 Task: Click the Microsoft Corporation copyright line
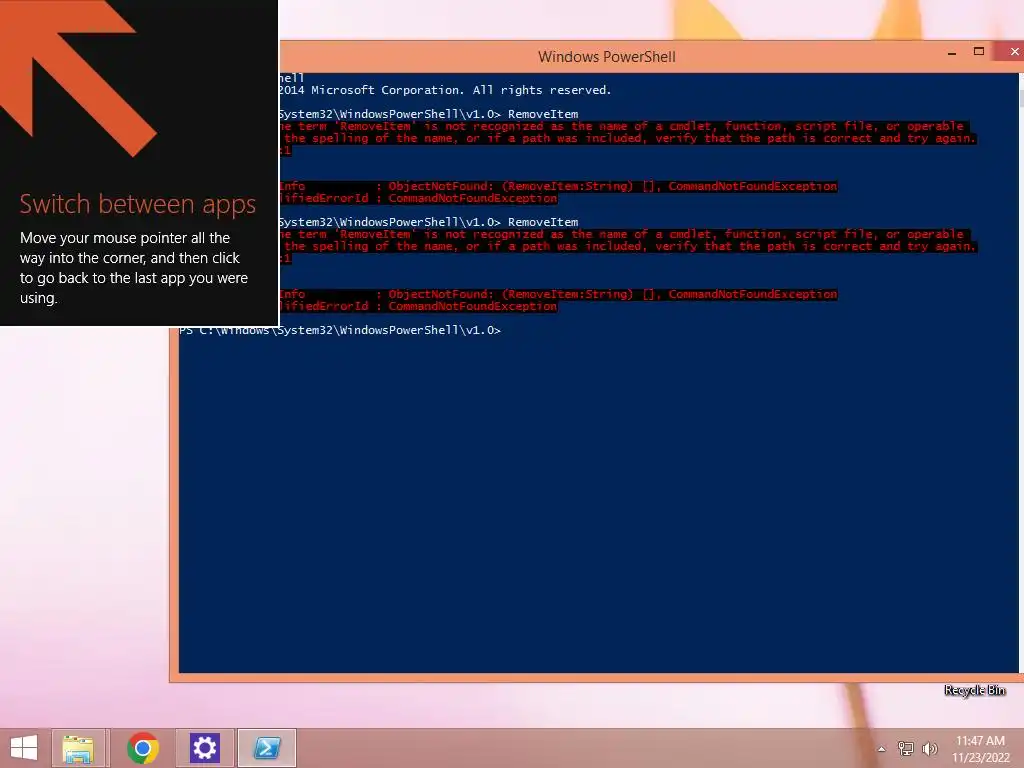[445, 90]
